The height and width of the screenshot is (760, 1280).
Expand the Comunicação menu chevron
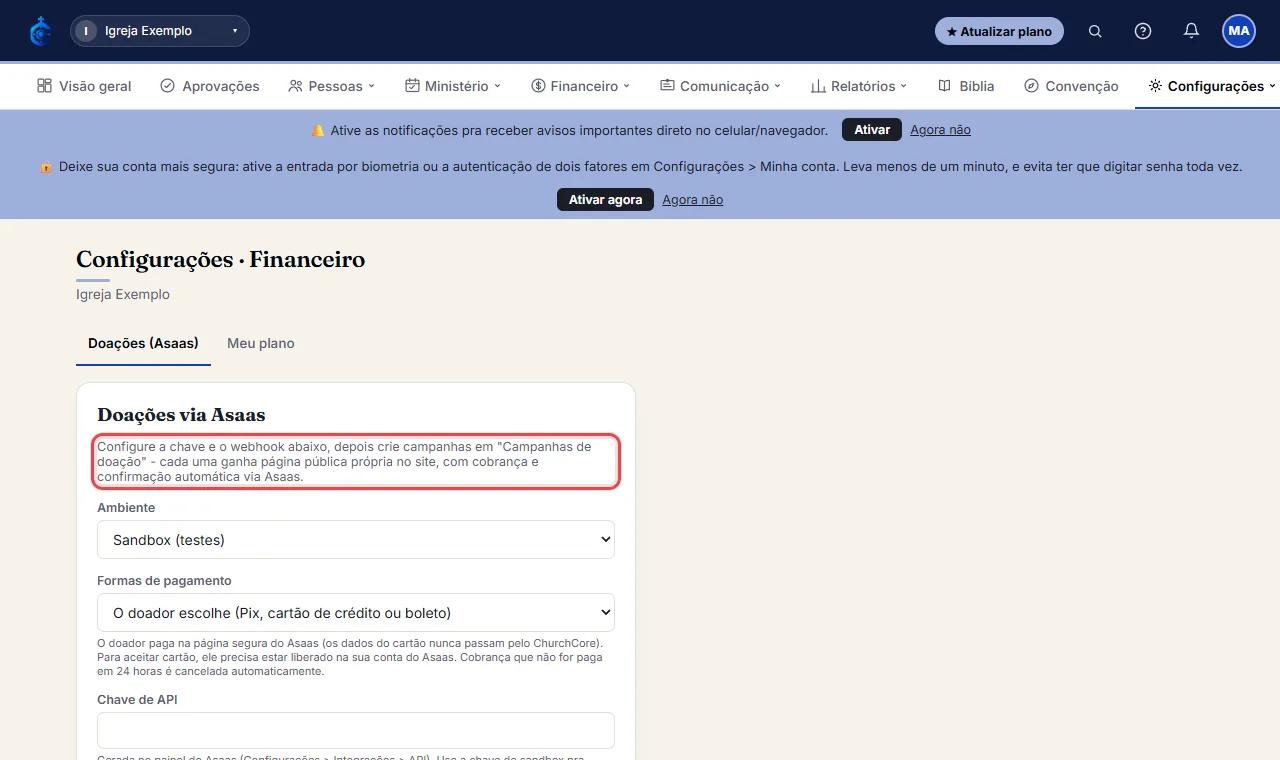(x=778, y=86)
